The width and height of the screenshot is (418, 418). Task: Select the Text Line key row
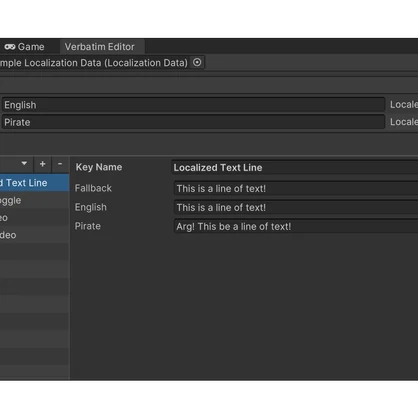[34, 183]
